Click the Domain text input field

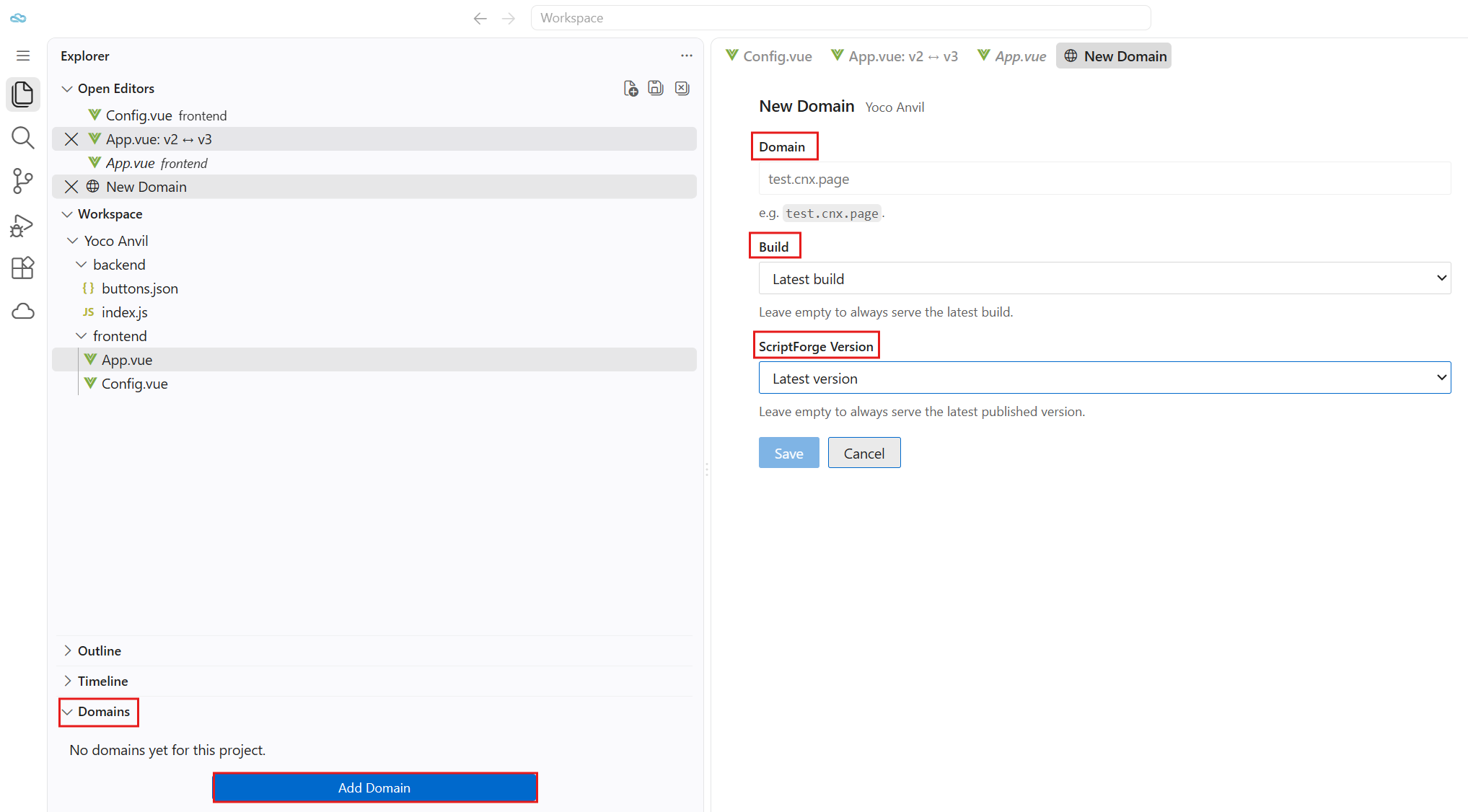pyautogui.click(x=1104, y=179)
